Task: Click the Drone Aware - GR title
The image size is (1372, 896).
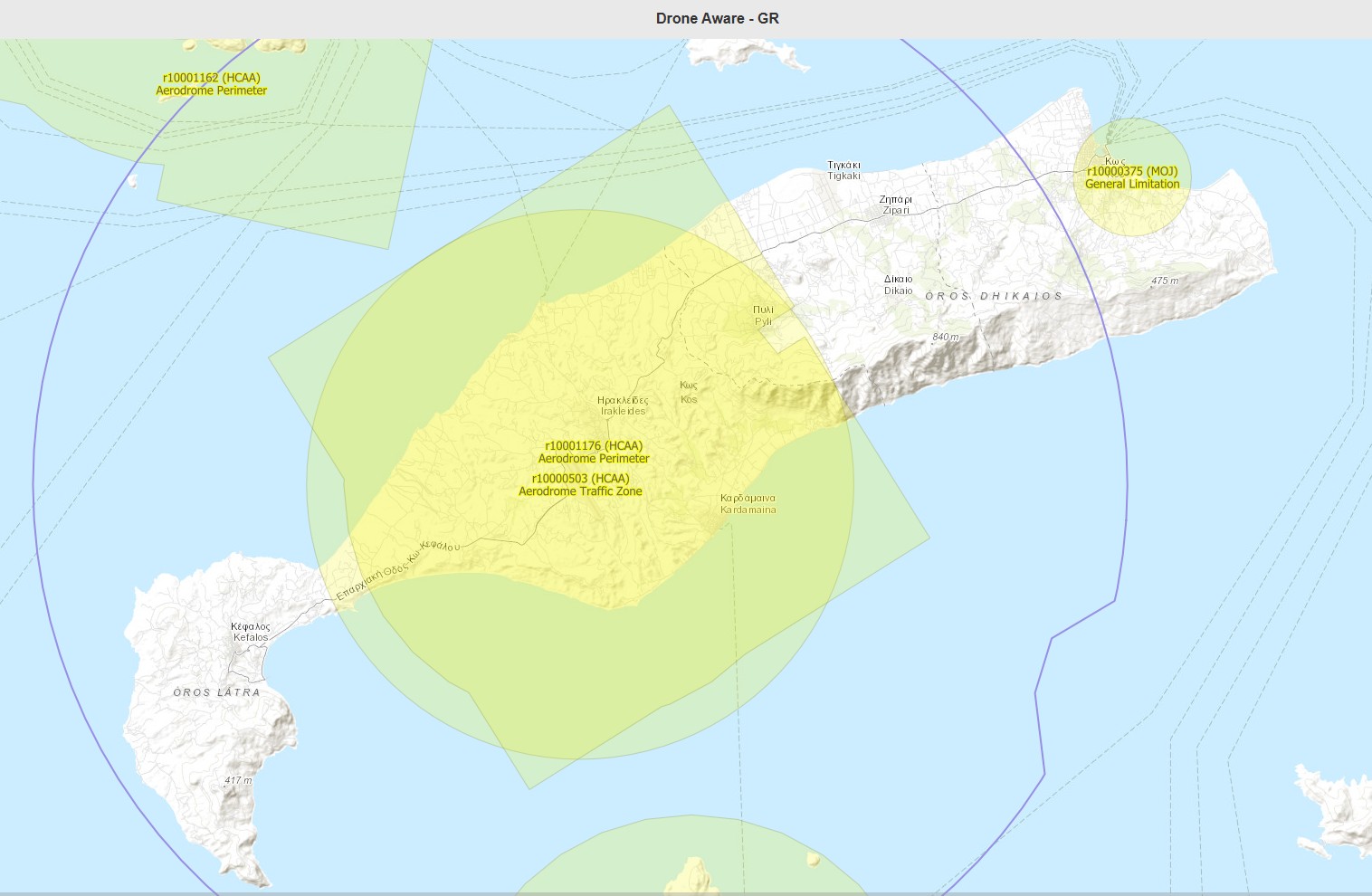Action: coord(718,18)
